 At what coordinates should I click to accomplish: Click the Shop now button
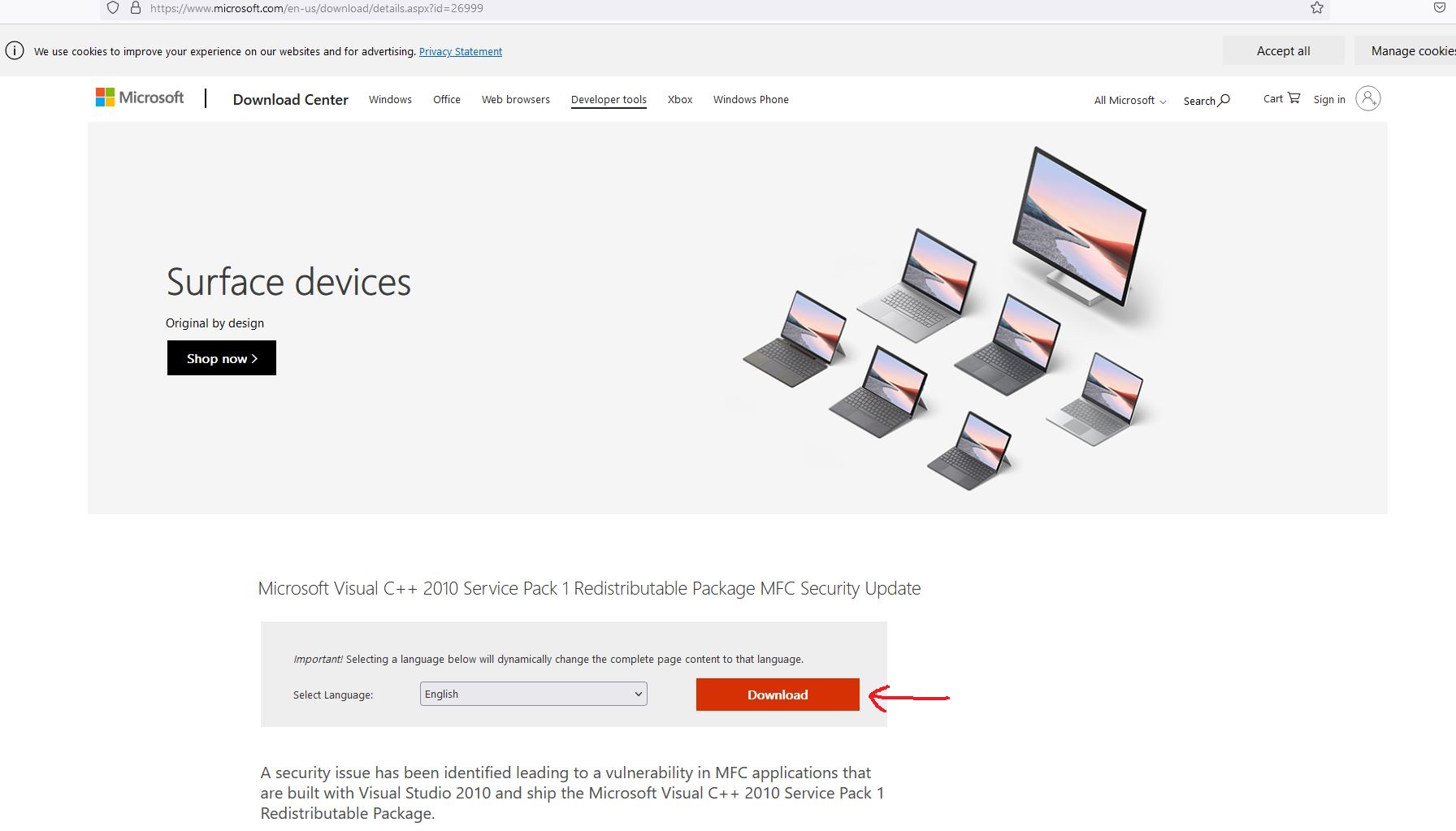pyautogui.click(x=222, y=358)
